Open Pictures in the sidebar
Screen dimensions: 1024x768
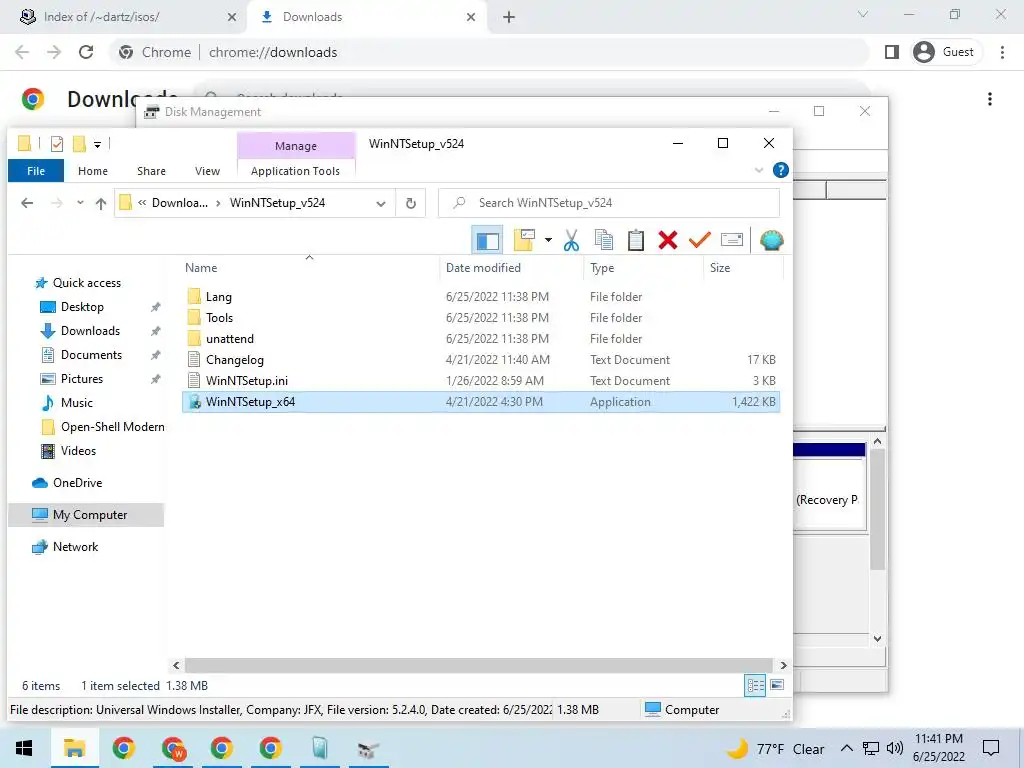pos(82,379)
